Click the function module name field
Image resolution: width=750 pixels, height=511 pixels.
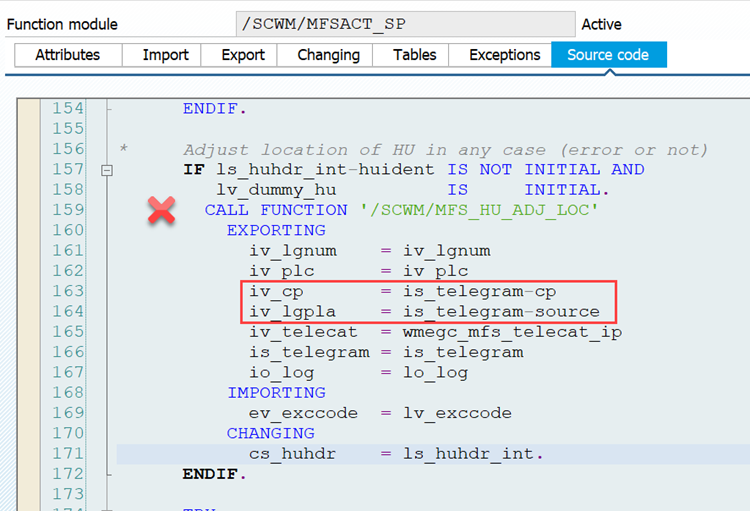point(406,24)
